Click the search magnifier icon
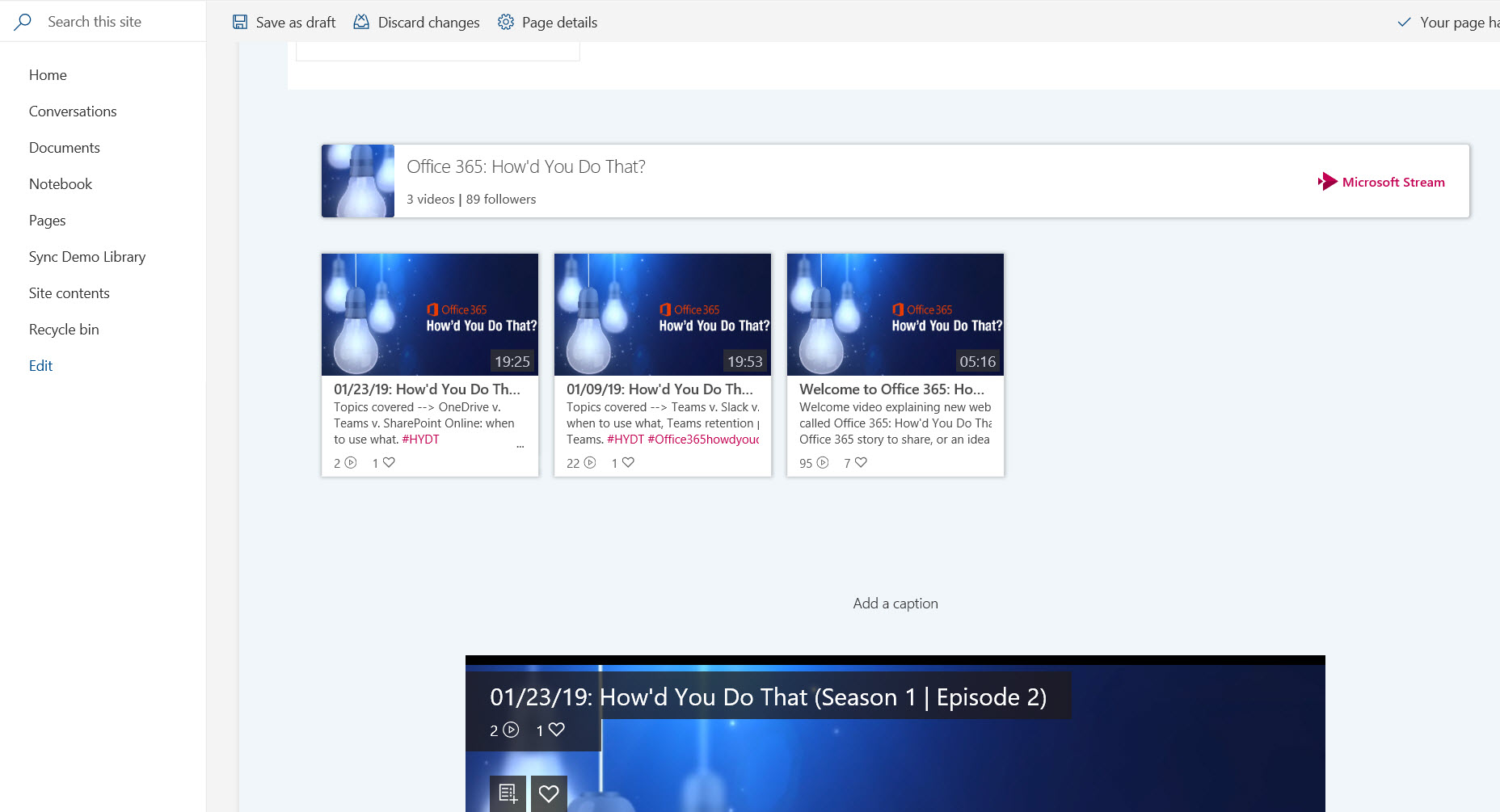Screen dimensions: 1500x812 [23, 21]
